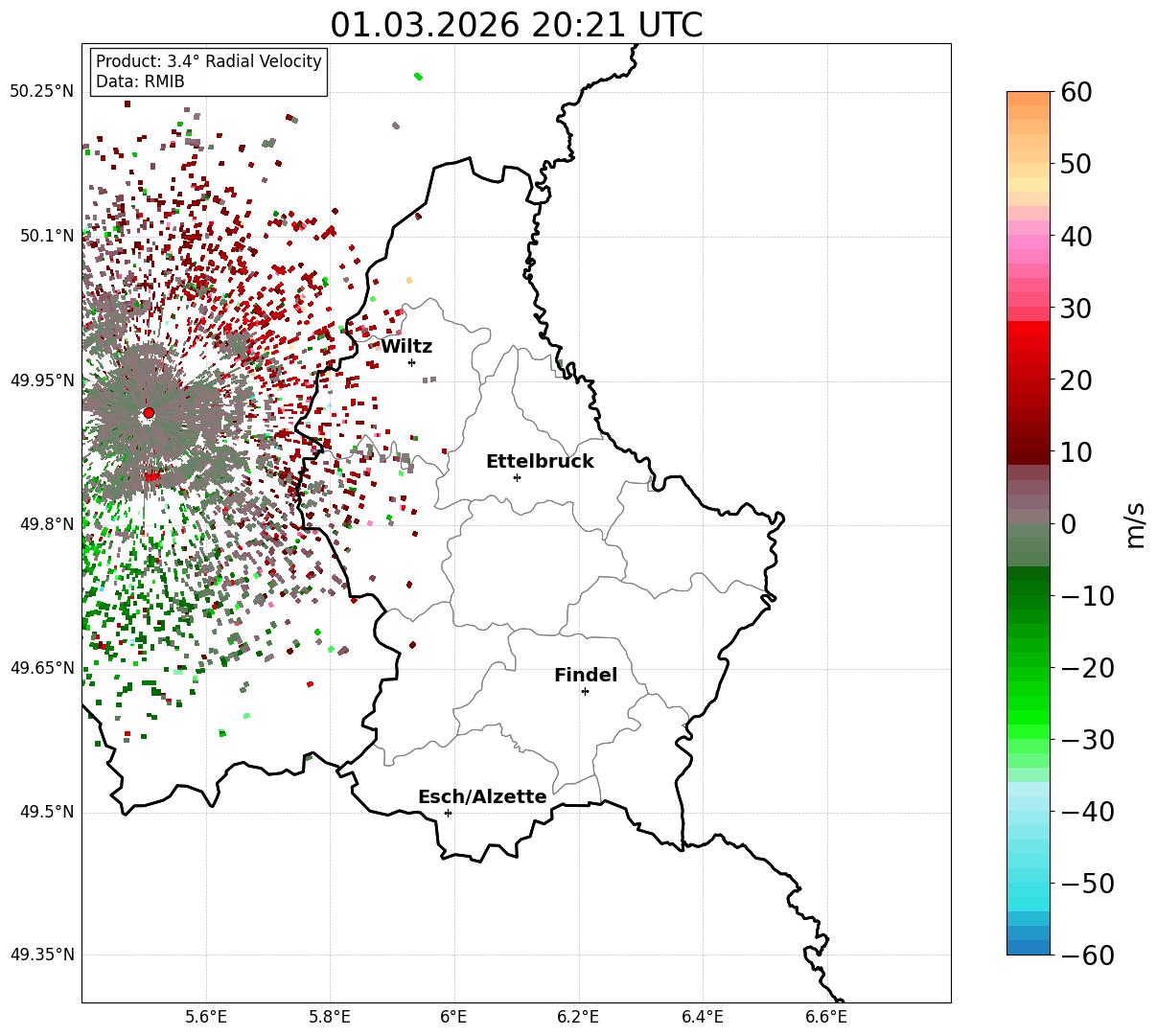1157x1036 pixels.
Task: Click the 50.25°N latitude tick label
Action: click(x=41, y=92)
